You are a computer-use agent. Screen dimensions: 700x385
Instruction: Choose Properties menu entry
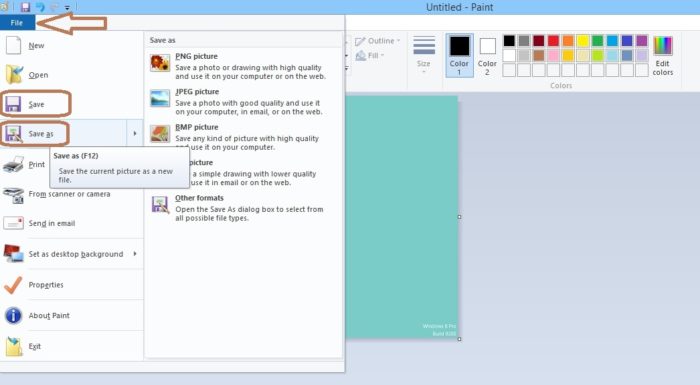(x=71, y=285)
